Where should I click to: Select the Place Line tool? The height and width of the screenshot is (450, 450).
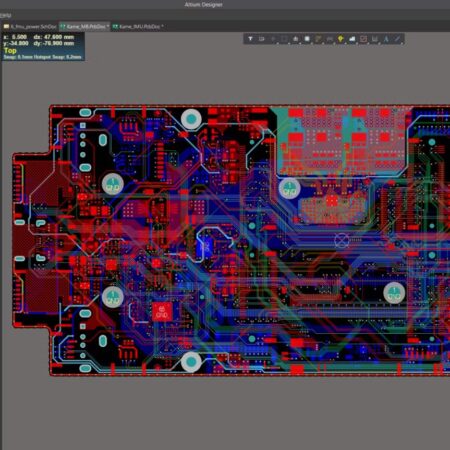point(397,39)
